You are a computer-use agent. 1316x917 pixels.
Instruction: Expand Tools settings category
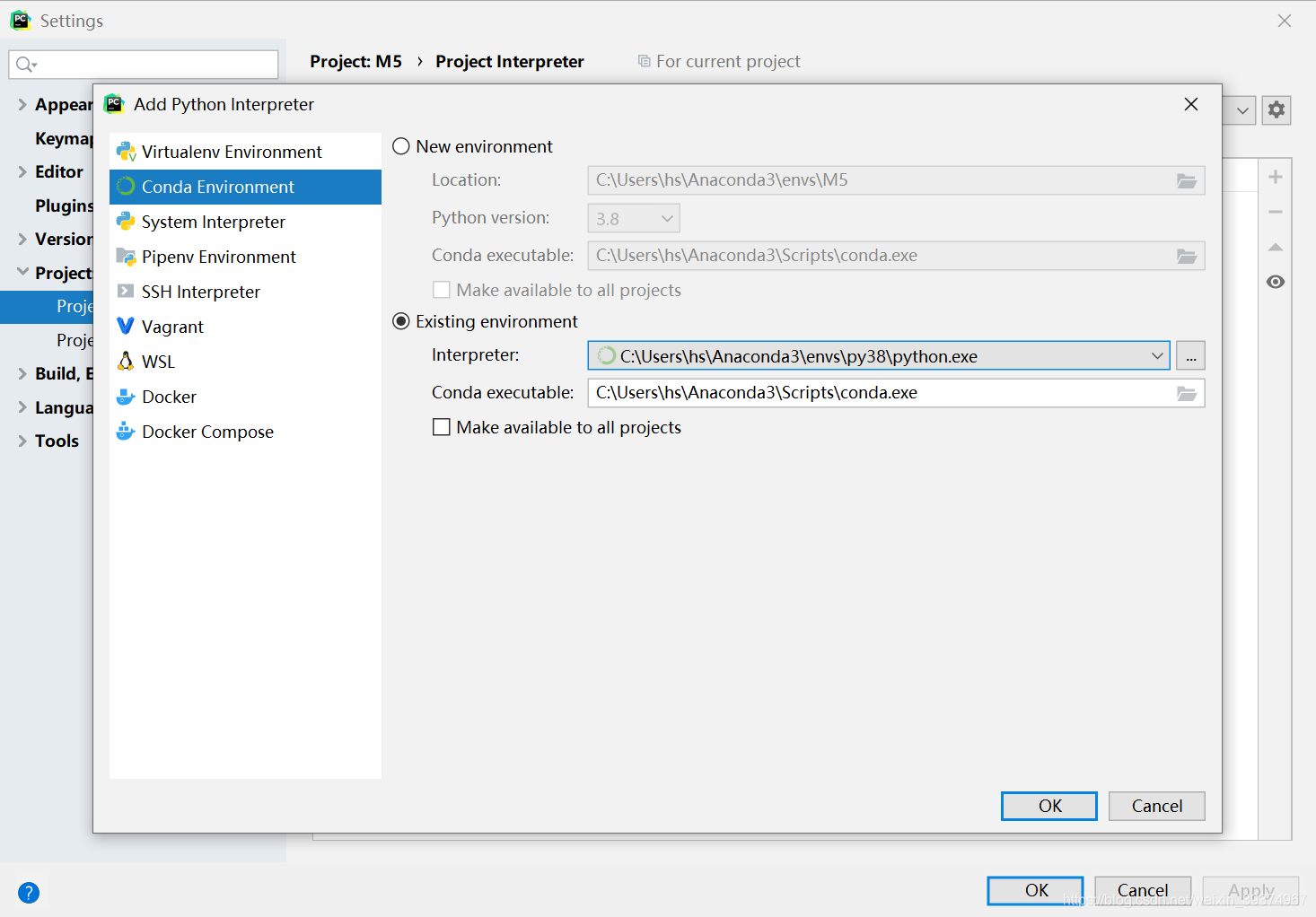coord(22,441)
